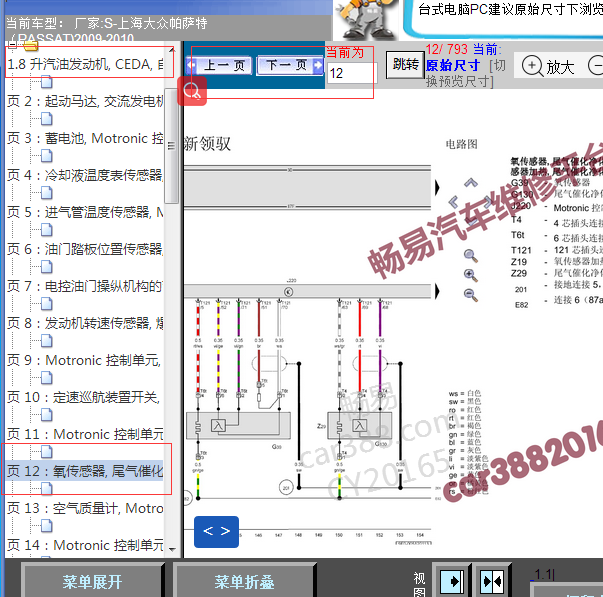The image size is (603, 597).
Task: Click the 切换预览尺寸 switch preview size link
Action: (465, 73)
